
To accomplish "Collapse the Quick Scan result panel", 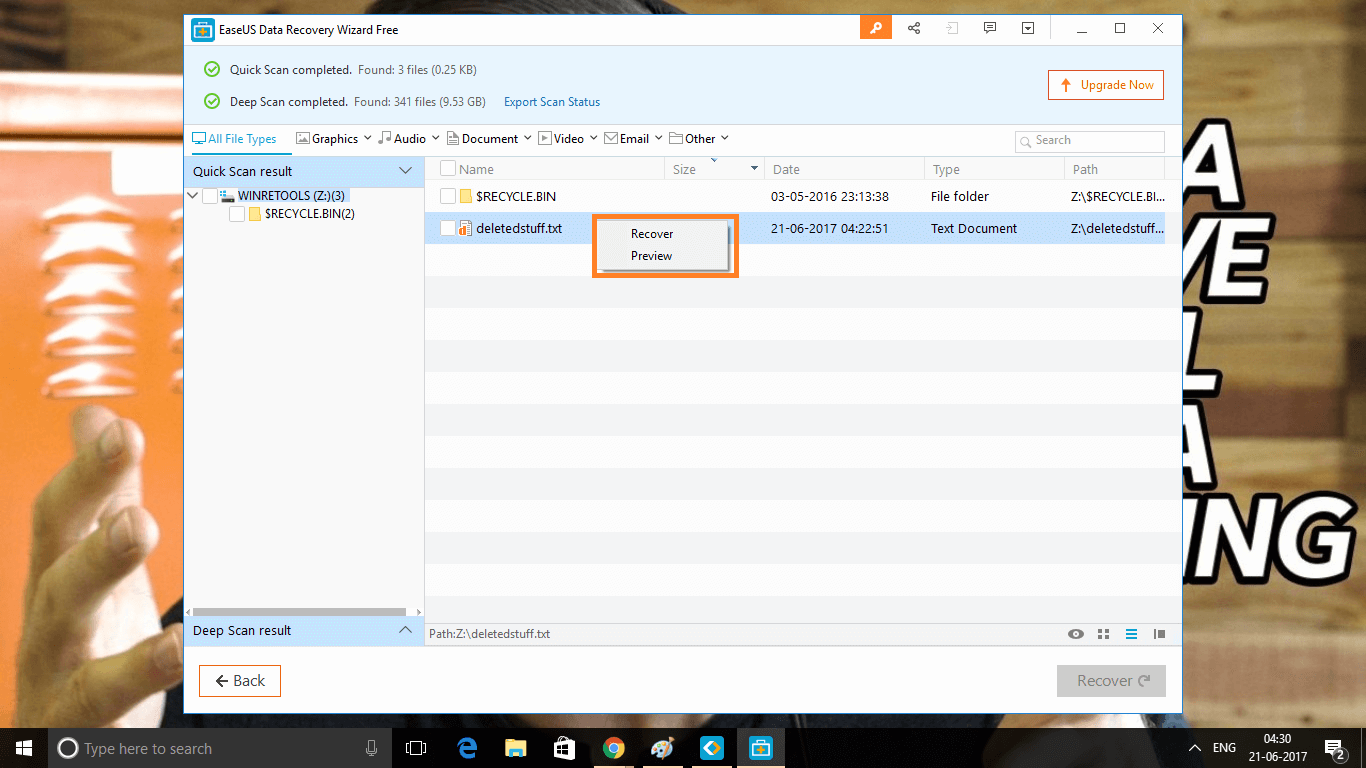I will pyautogui.click(x=405, y=171).
